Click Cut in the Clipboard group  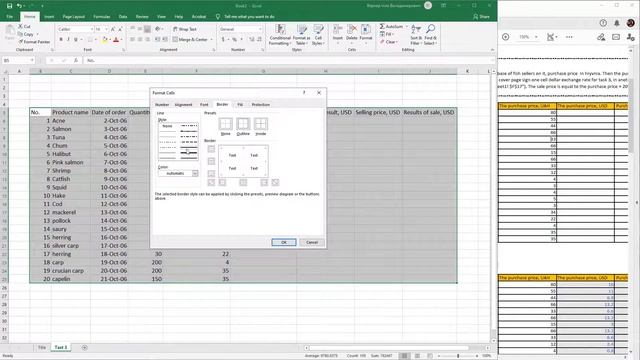tap(24, 26)
